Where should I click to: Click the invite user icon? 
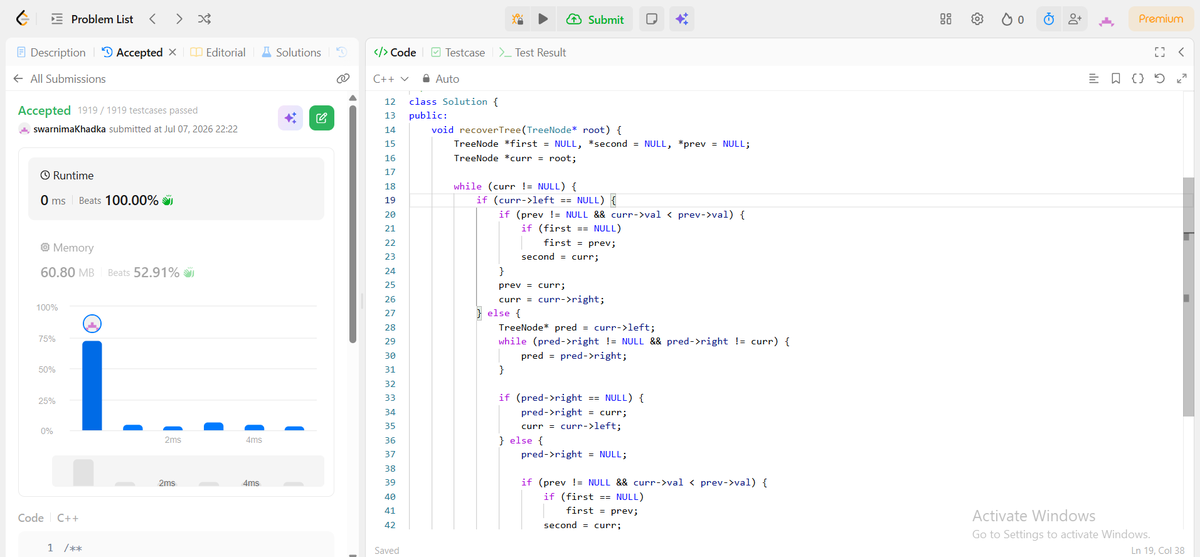point(1075,19)
